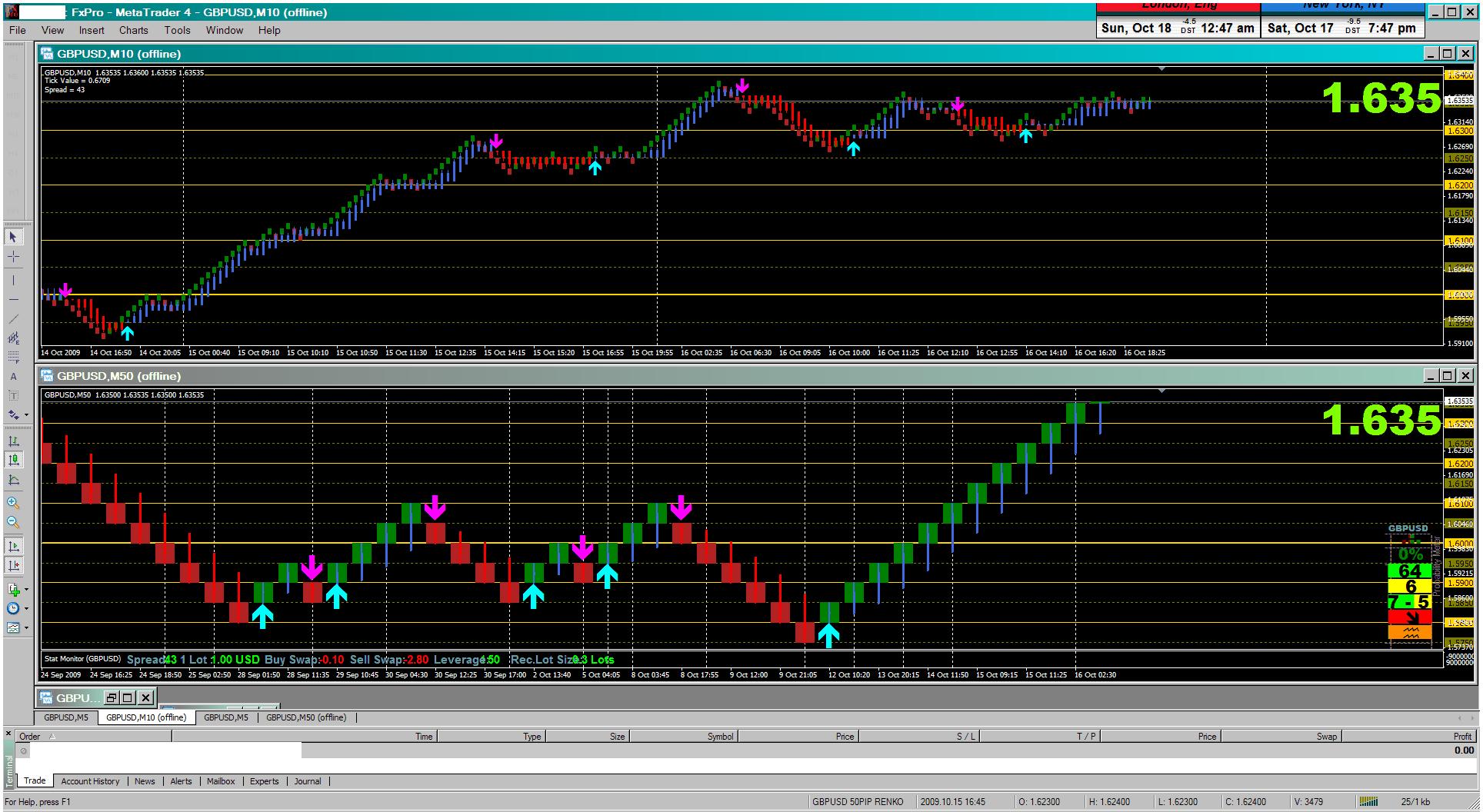Sort by the S / L column header
The height and width of the screenshot is (812, 1483).
(919, 736)
